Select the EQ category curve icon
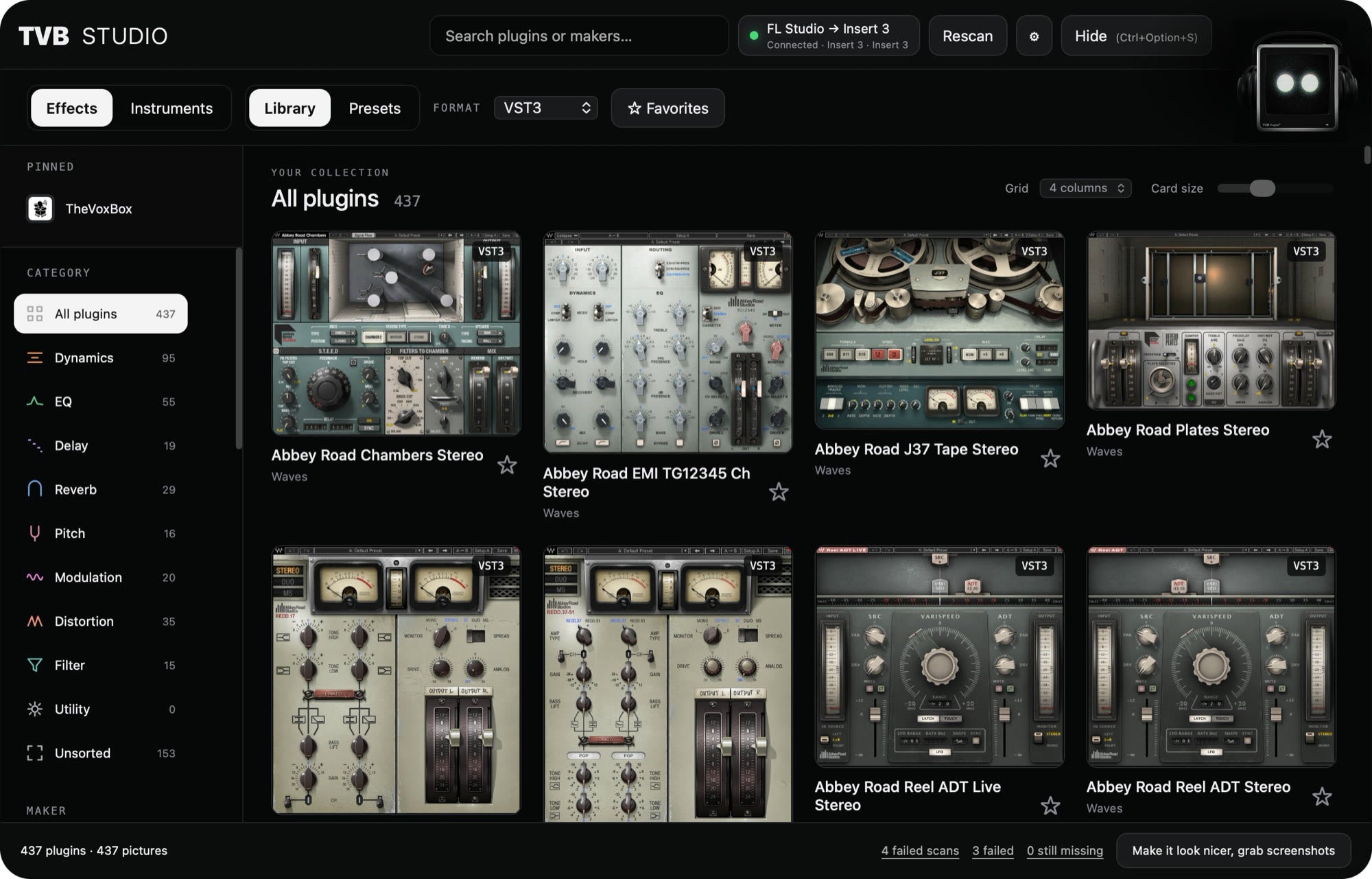Screen dimensions: 1372x879 [x=34, y=401]
